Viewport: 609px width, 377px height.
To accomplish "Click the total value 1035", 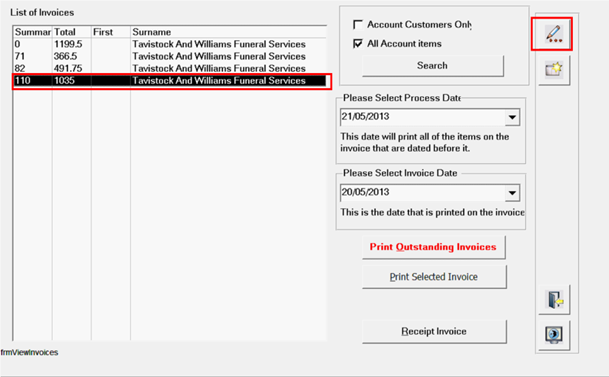I will point(64,80).
